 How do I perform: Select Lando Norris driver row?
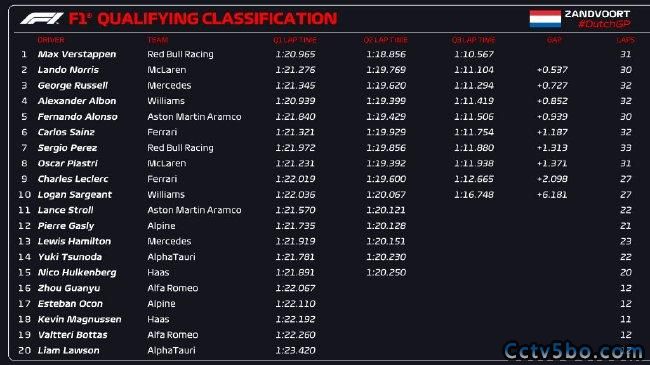pos(325,70)
